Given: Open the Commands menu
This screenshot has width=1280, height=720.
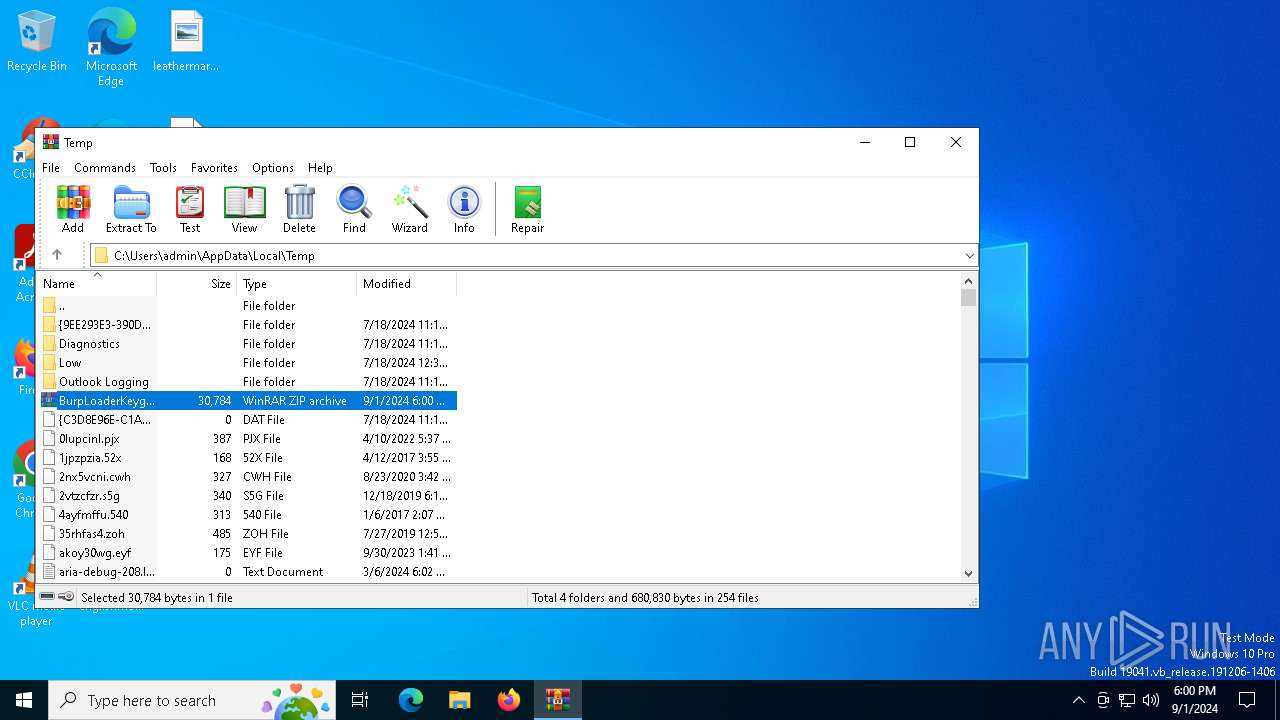Looking at the screenshot, I should click(105, 168).
